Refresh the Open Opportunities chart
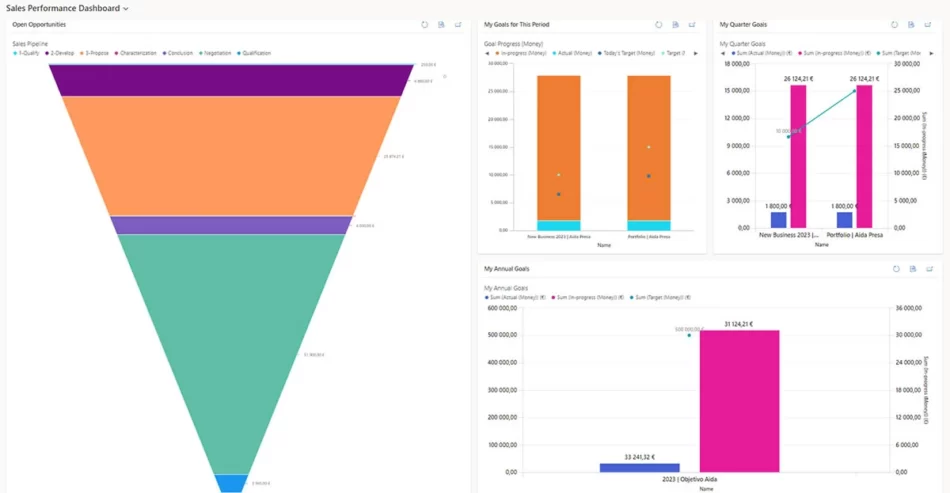Image resolution: width=950 pixels, height=493 pixels. pos(425,25)
